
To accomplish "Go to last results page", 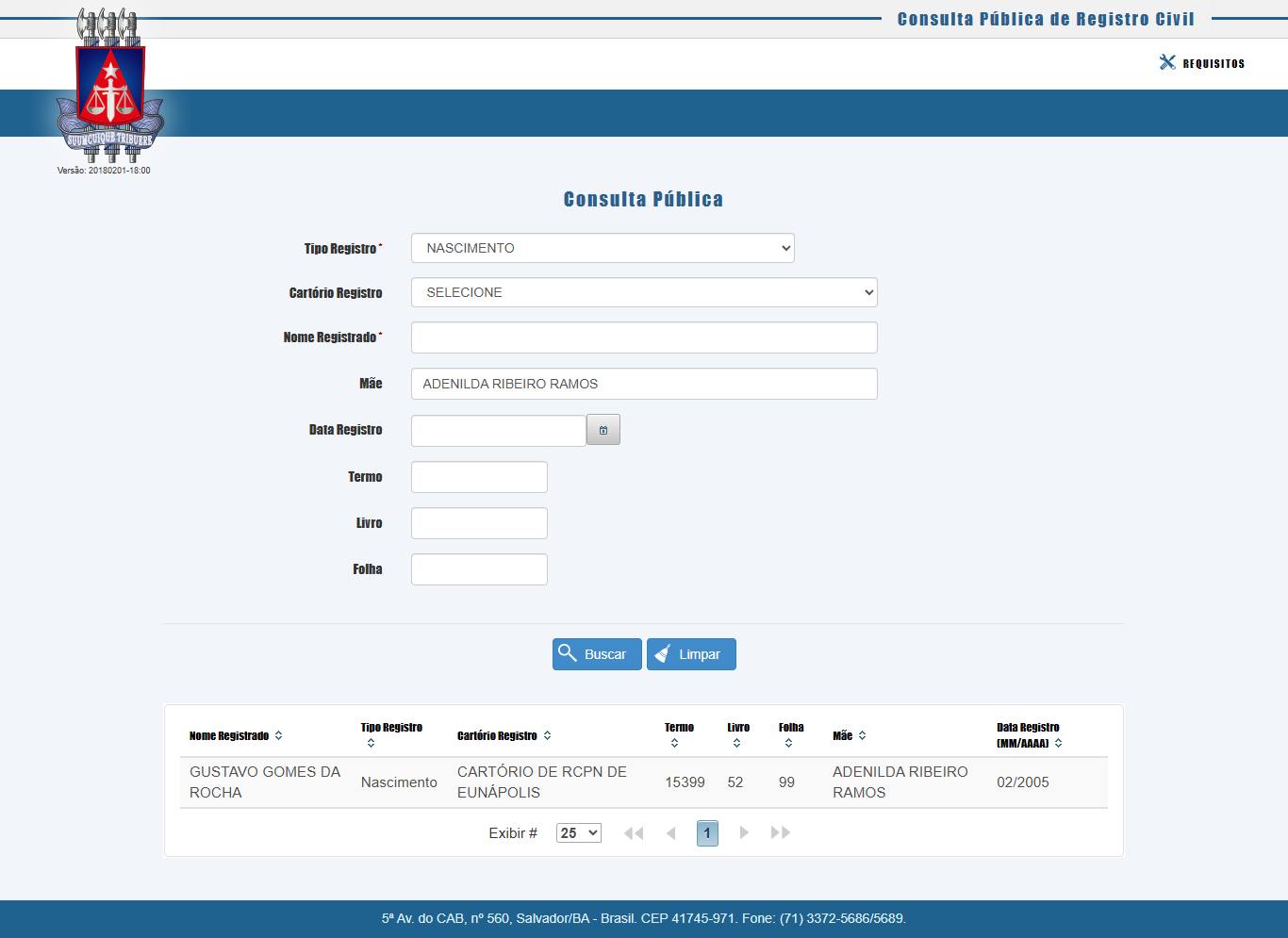I will 781,833.
